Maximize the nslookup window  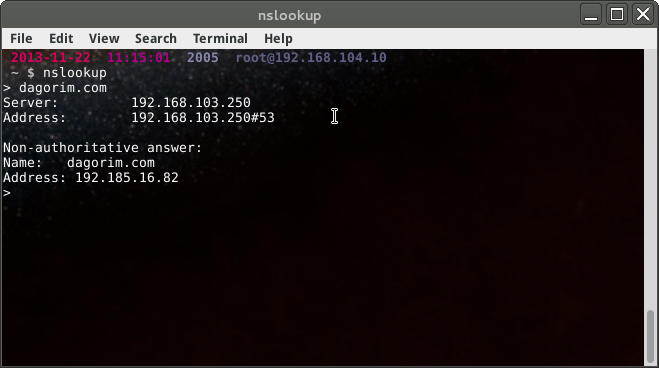point(617,15)
